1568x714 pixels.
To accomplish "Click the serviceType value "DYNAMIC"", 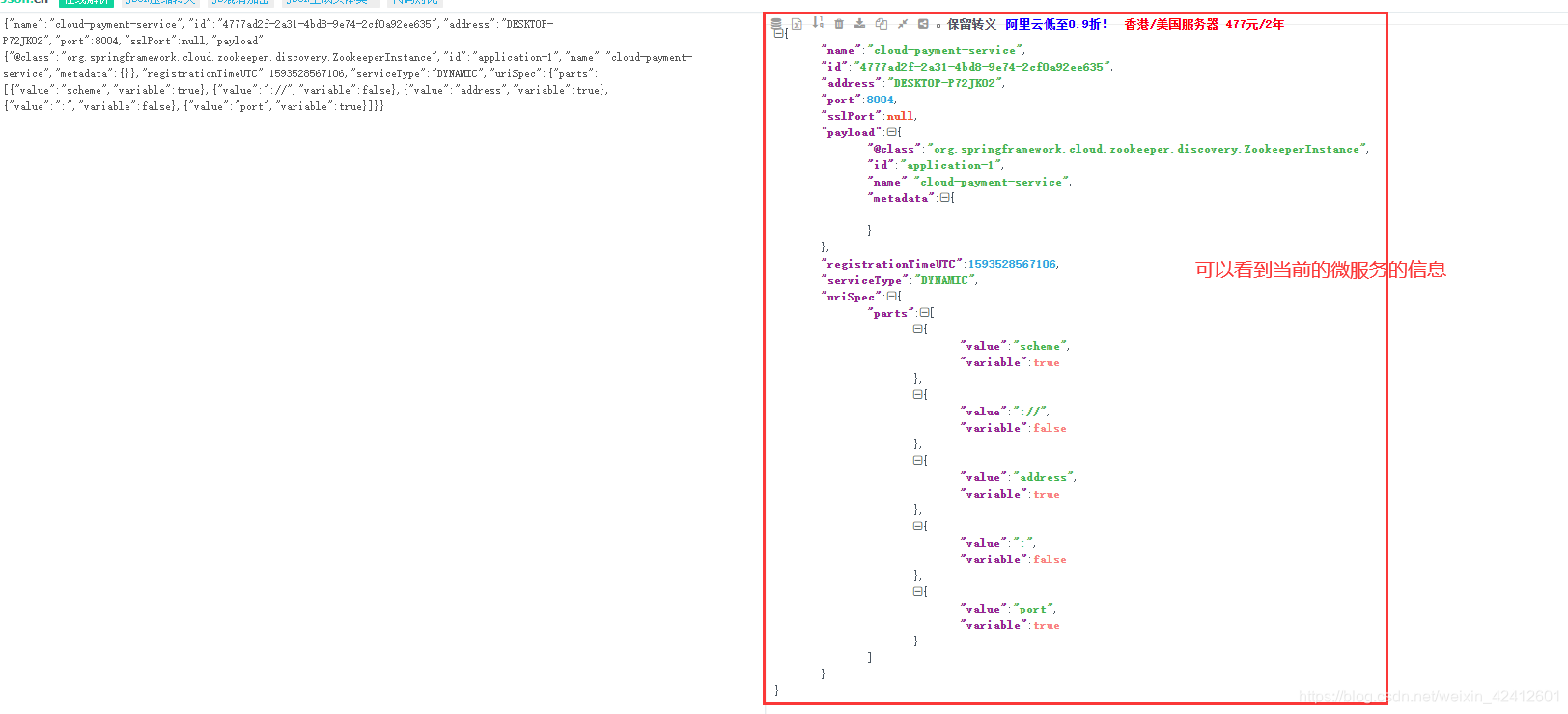I will [944, 280].
